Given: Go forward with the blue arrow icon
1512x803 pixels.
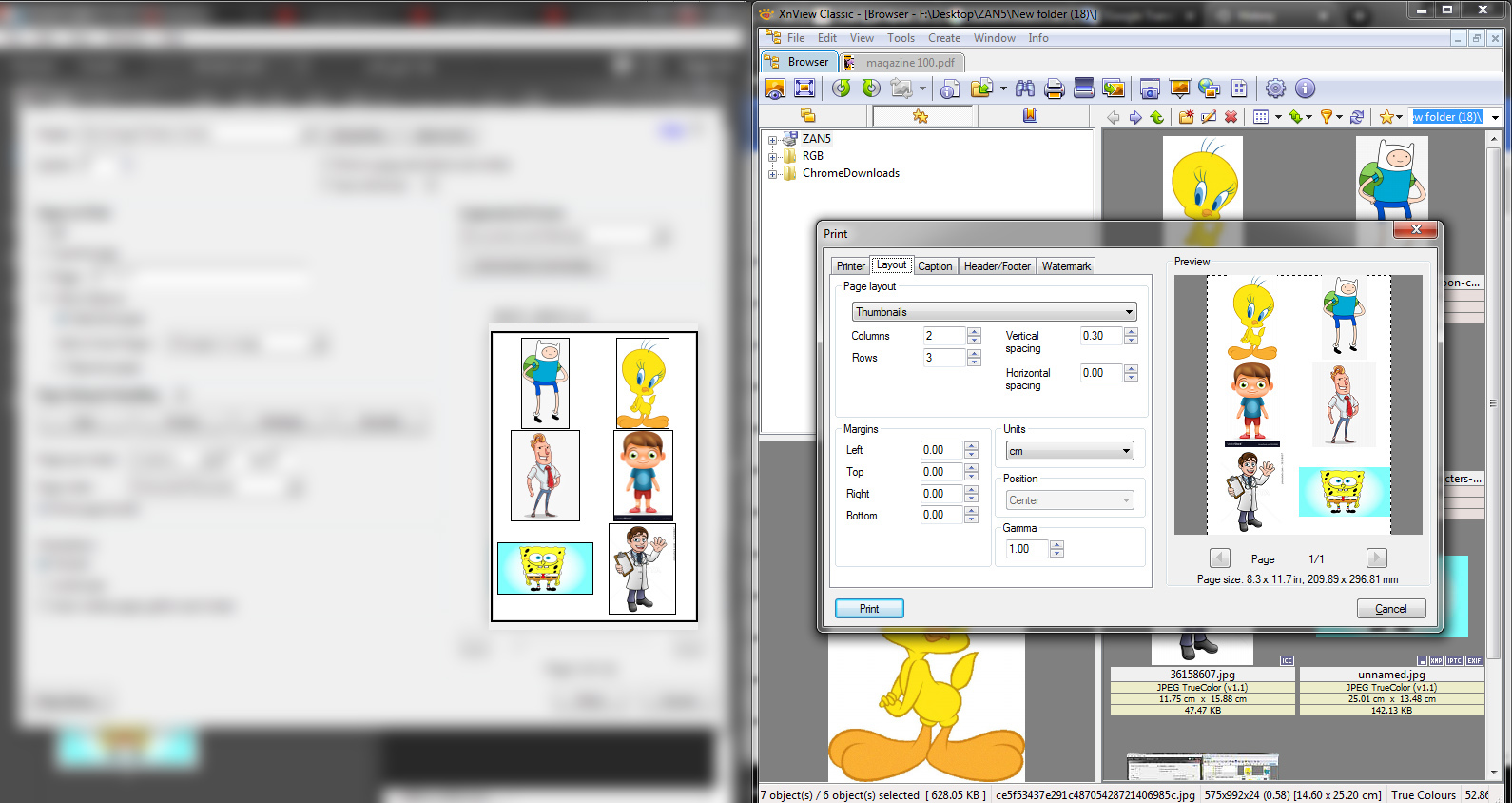Looking at the screenshot, I should pos(1135,117).
